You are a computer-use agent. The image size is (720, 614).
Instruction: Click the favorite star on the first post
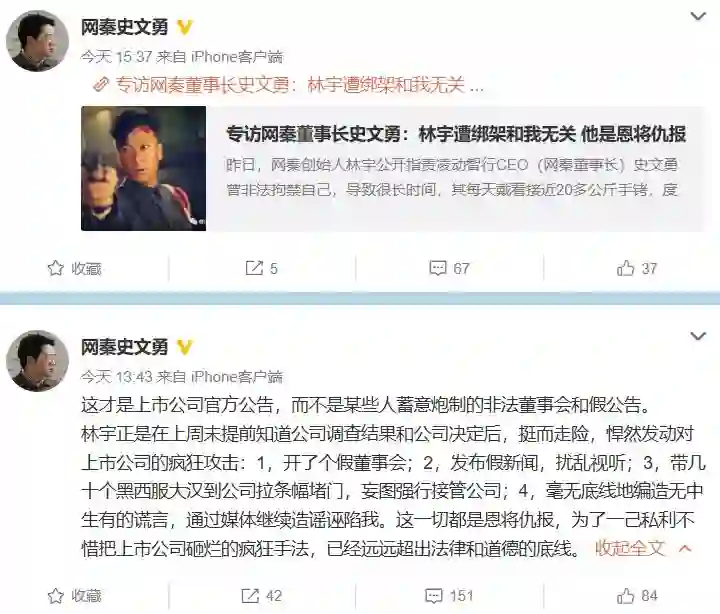(56, 268)
